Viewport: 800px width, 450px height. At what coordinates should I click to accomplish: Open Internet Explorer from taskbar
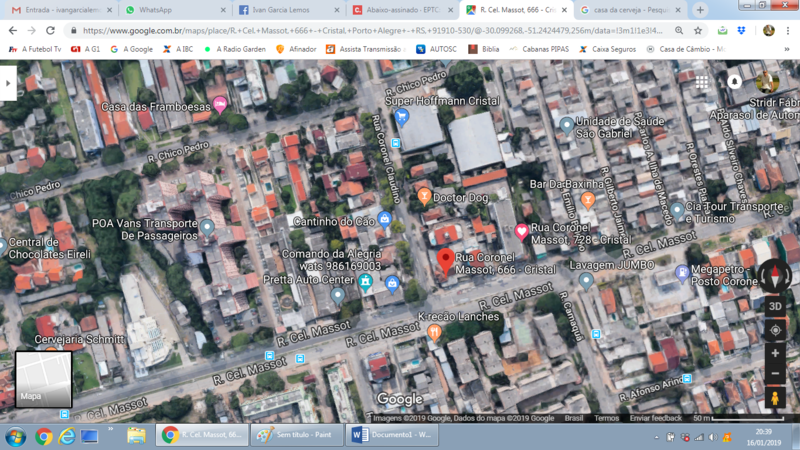(66, 436)
